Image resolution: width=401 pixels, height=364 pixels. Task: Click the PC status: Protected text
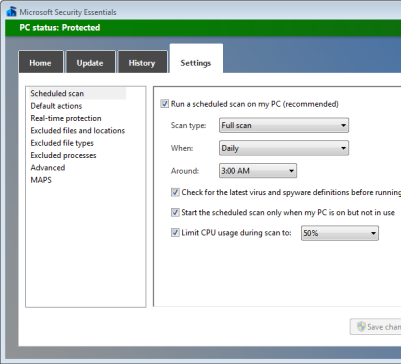point(60,28)
